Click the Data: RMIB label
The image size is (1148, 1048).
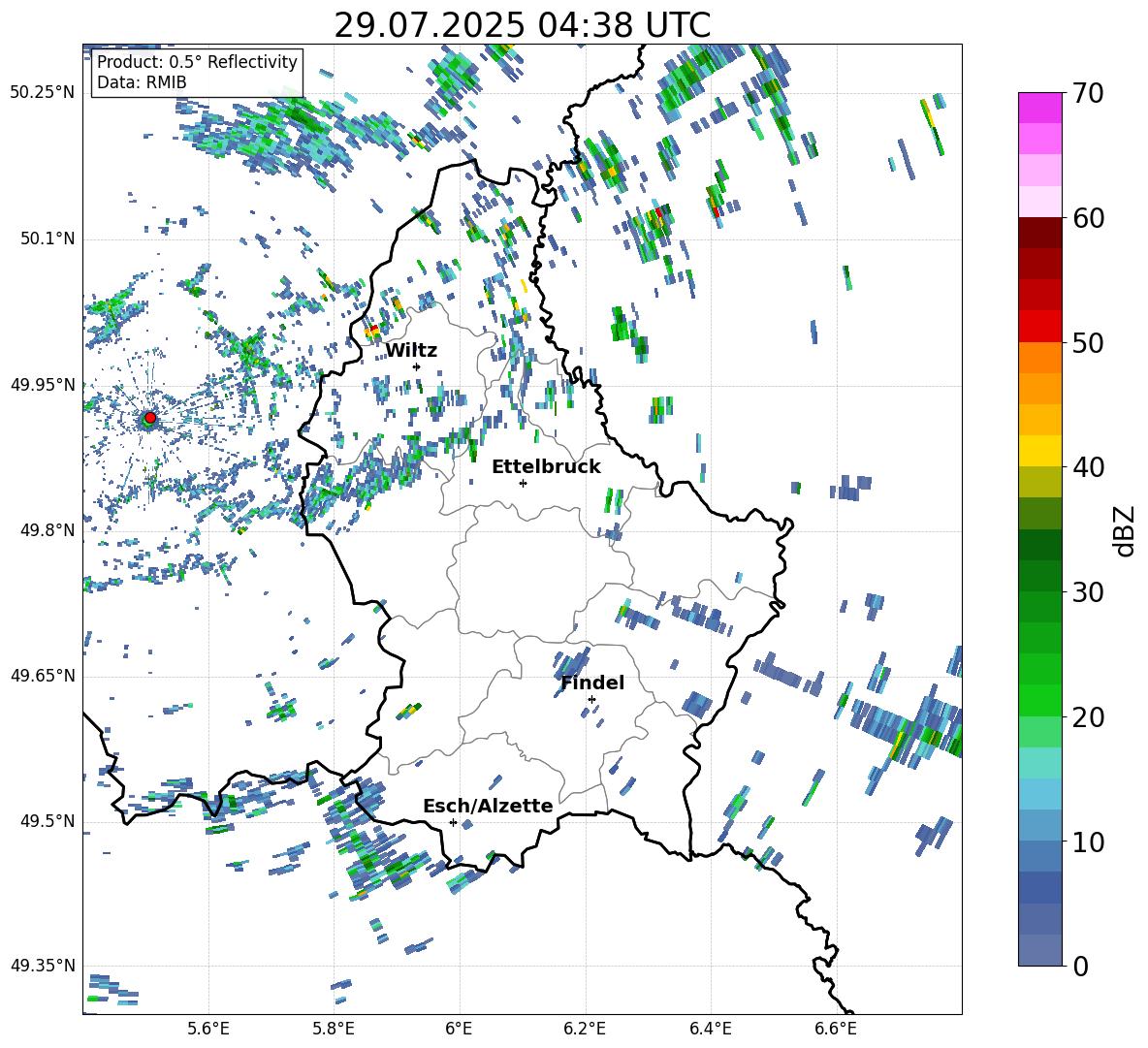pyautogui.click(x=142, y=82)
